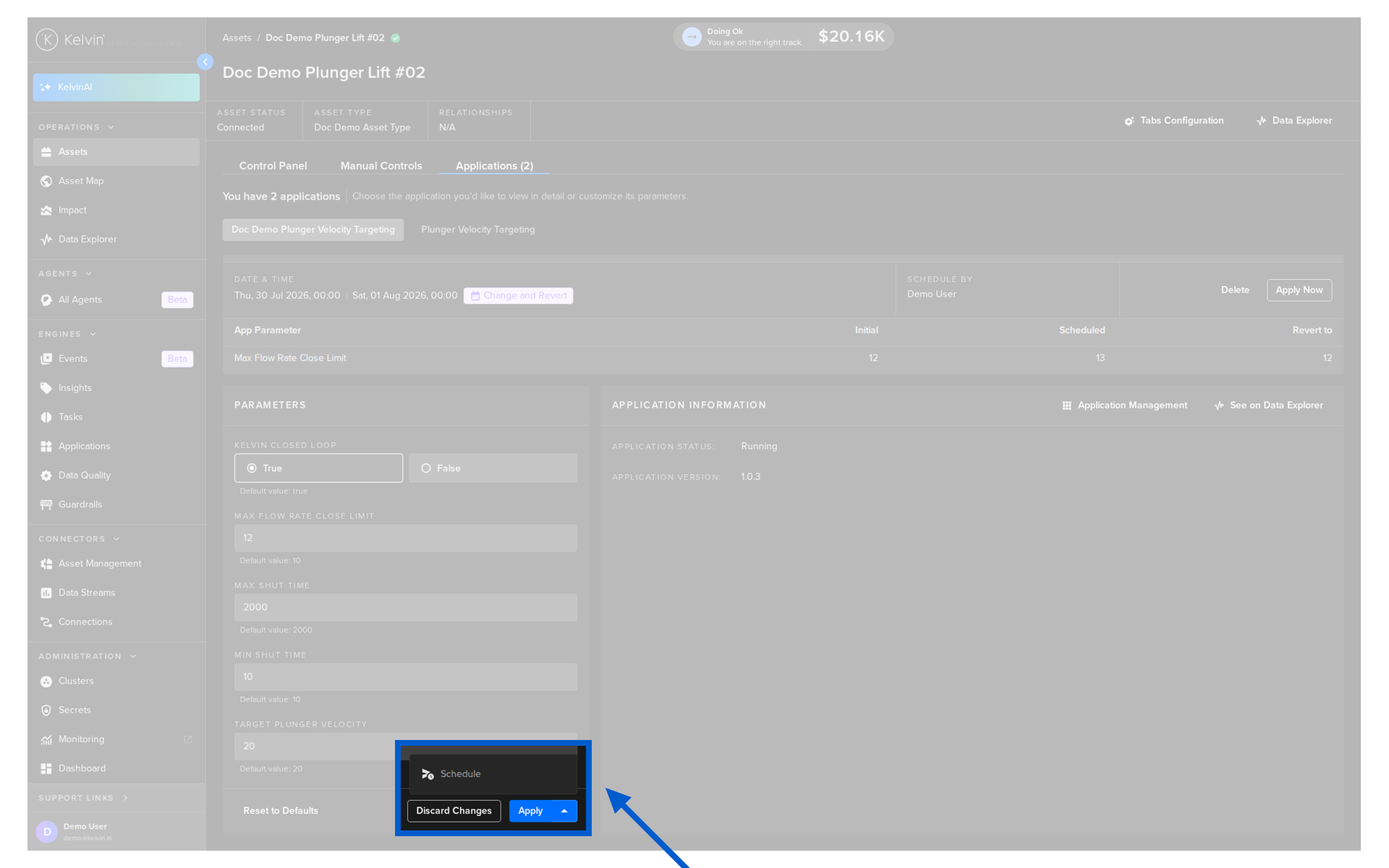Click the Kelvin logo icon

click(x=47, y=40)
